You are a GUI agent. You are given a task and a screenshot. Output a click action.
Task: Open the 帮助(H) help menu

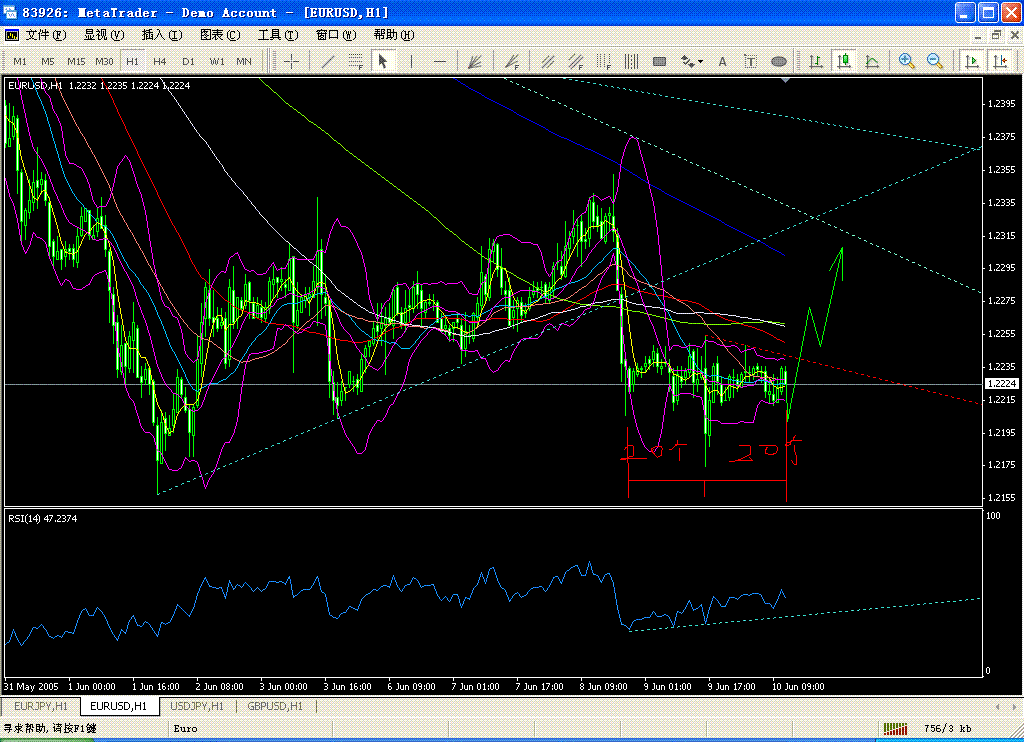click(394, 35)
